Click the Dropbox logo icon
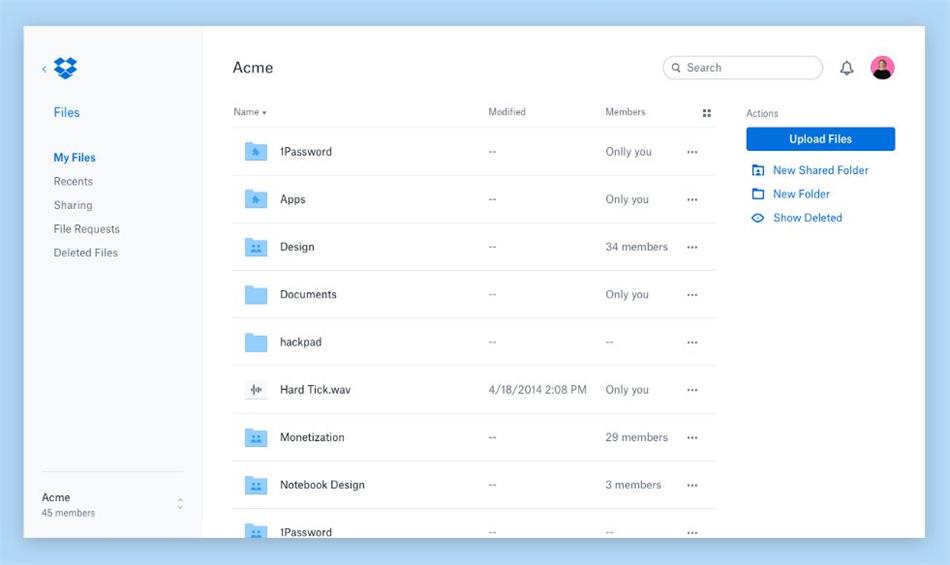Screen dimensions: 950x565 (x=65, y=68)
